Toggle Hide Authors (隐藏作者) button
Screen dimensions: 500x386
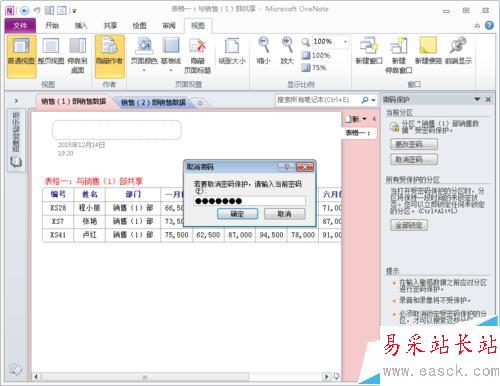110,56
